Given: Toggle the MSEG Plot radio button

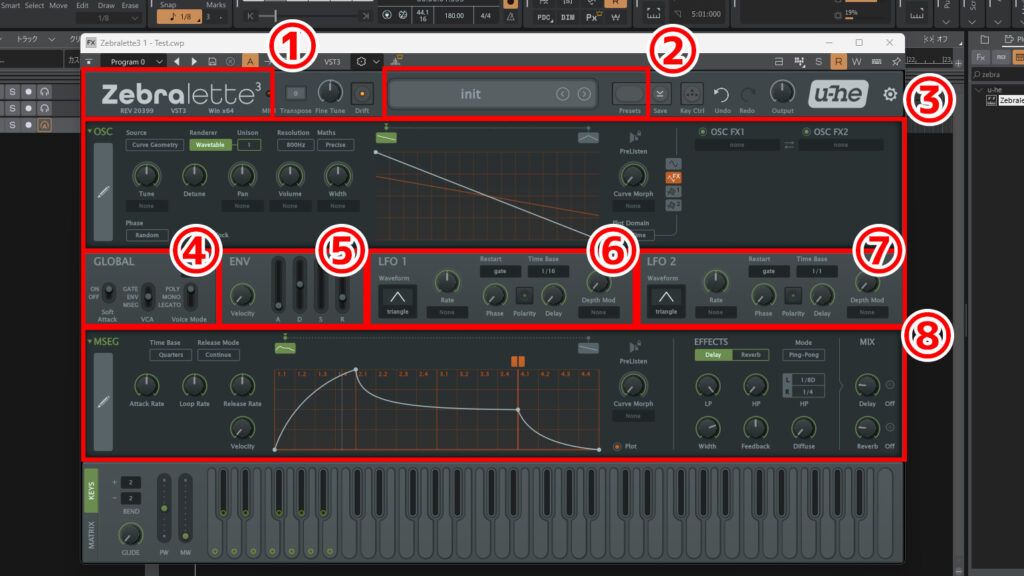Looking at the screenshot, I should pos(618,446).
